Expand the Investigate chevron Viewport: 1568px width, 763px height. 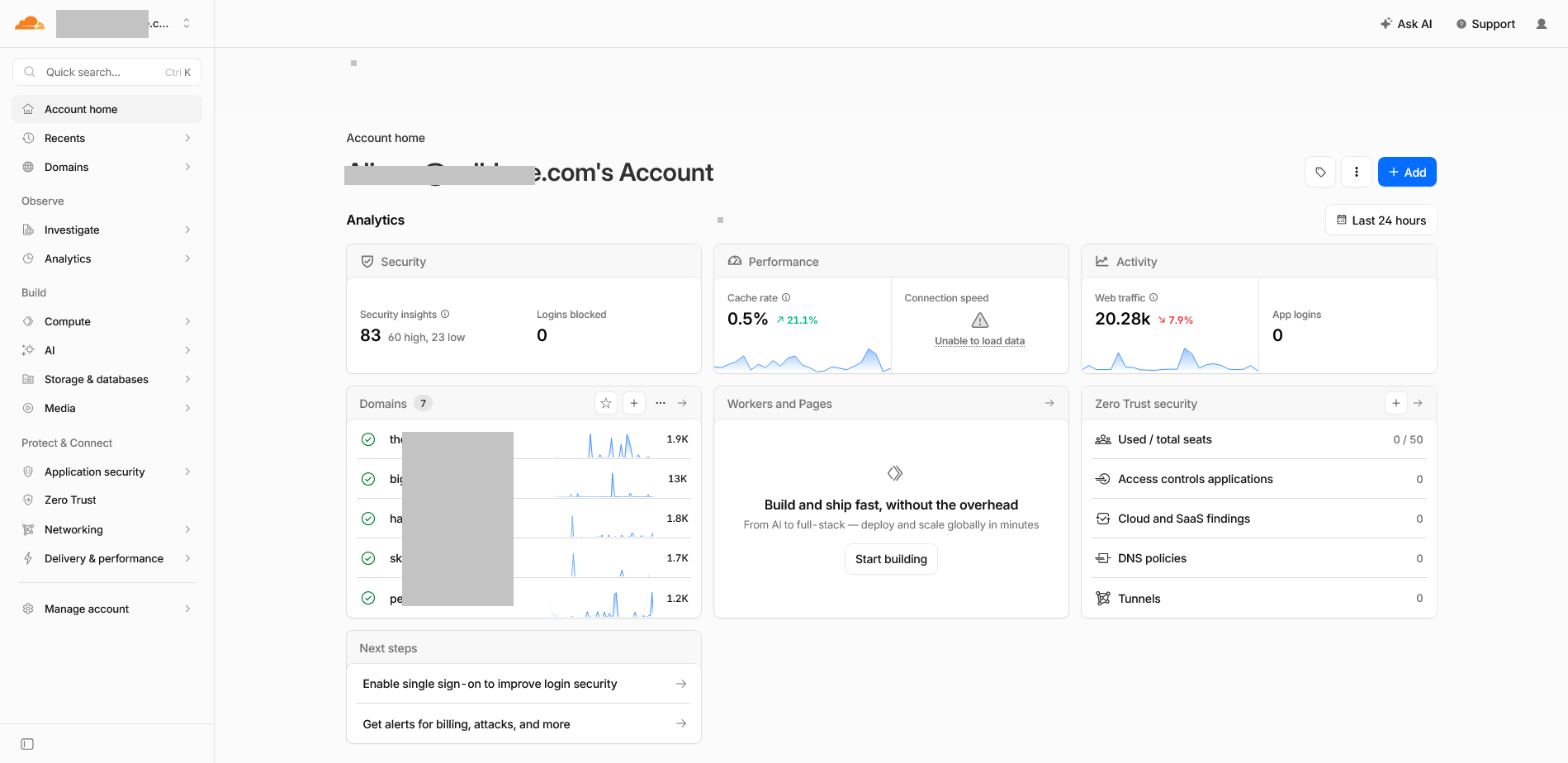coord(188,230)
